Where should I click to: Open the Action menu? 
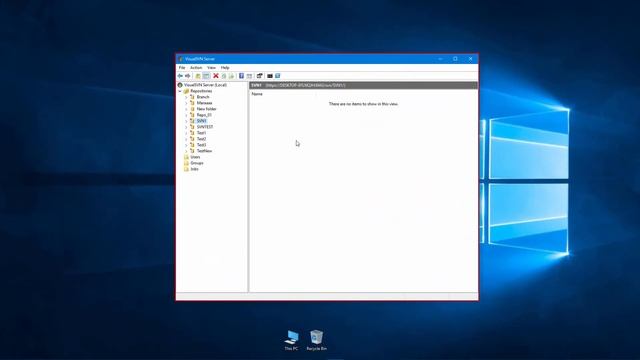pyautogui.click(x=196, y=68)
